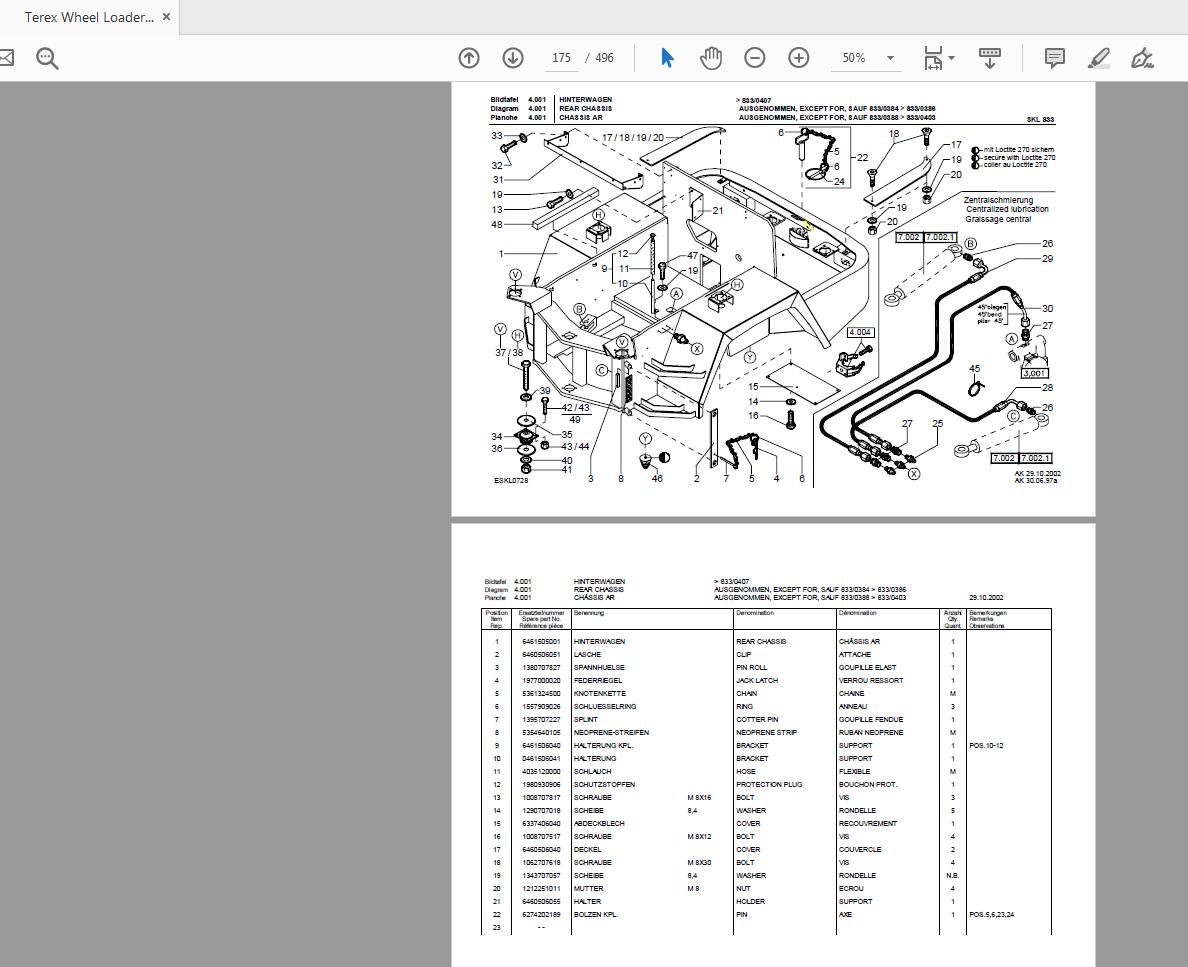Open the save file options dropdown
This screenshot has height=967, width=1188.
tap(934, 58)
